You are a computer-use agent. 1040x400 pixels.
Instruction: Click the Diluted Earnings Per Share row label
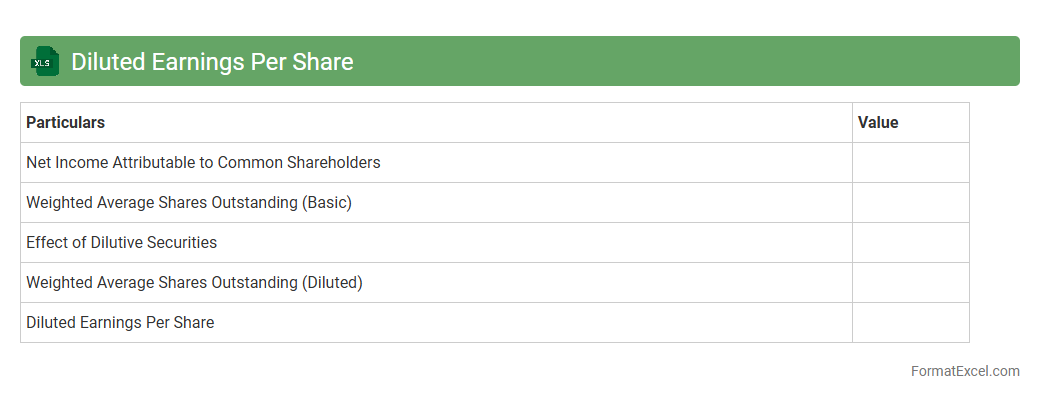click(x=120, y=322)
